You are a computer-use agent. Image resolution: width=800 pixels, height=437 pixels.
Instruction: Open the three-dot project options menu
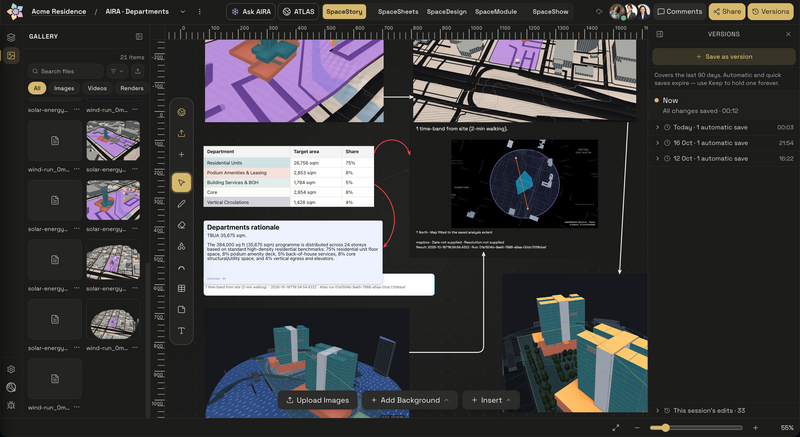(199, 12)
